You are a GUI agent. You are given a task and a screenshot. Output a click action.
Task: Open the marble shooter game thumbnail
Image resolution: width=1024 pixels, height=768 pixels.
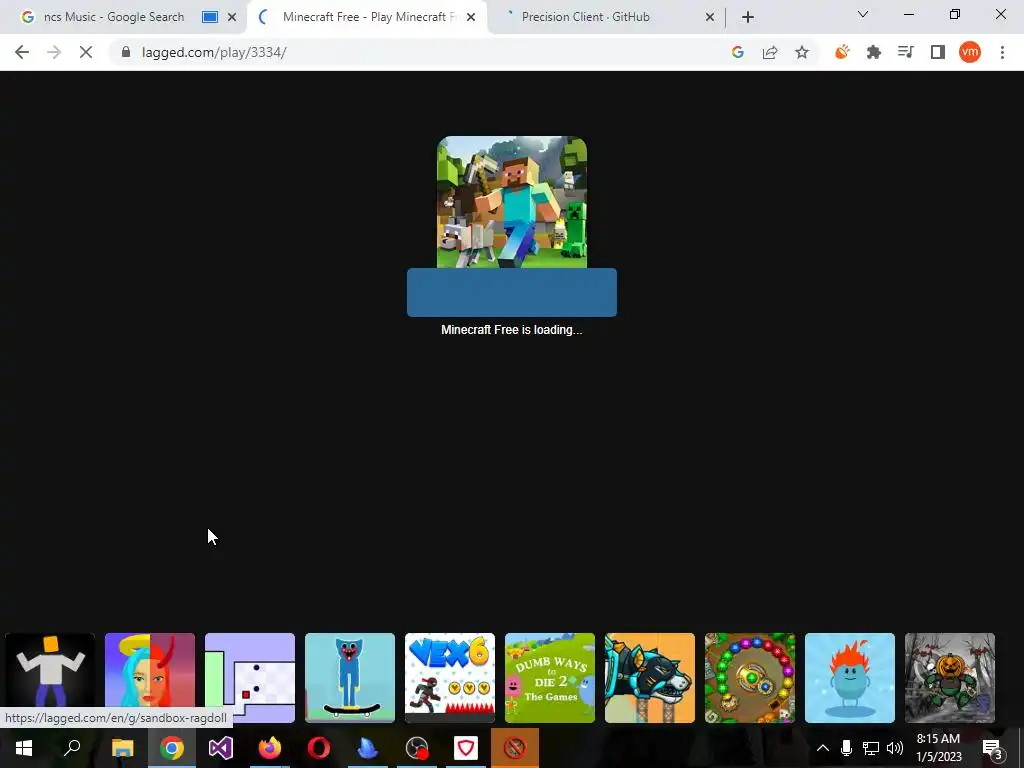[x=750, y=678]
